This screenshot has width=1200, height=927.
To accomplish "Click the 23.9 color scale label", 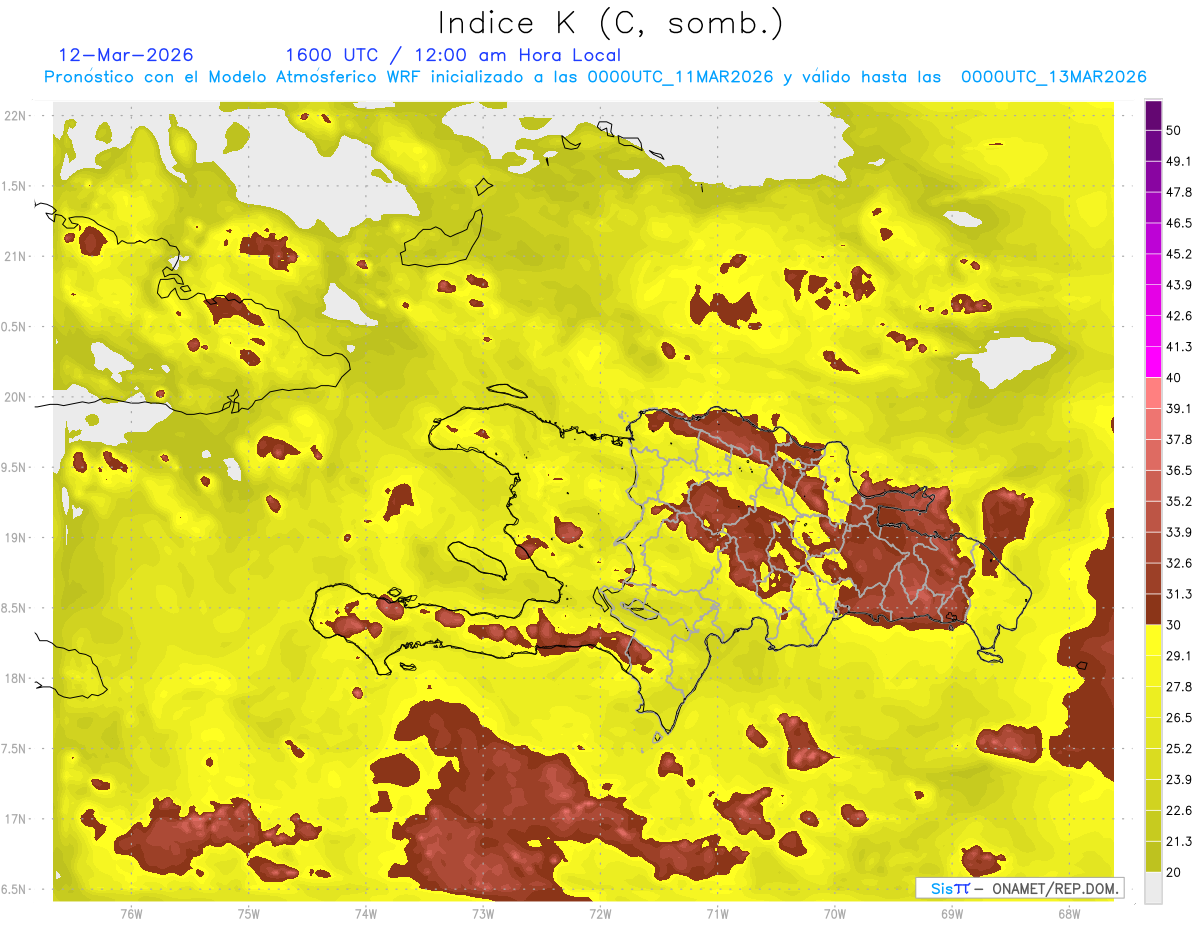I will (x=1179, y=779).
